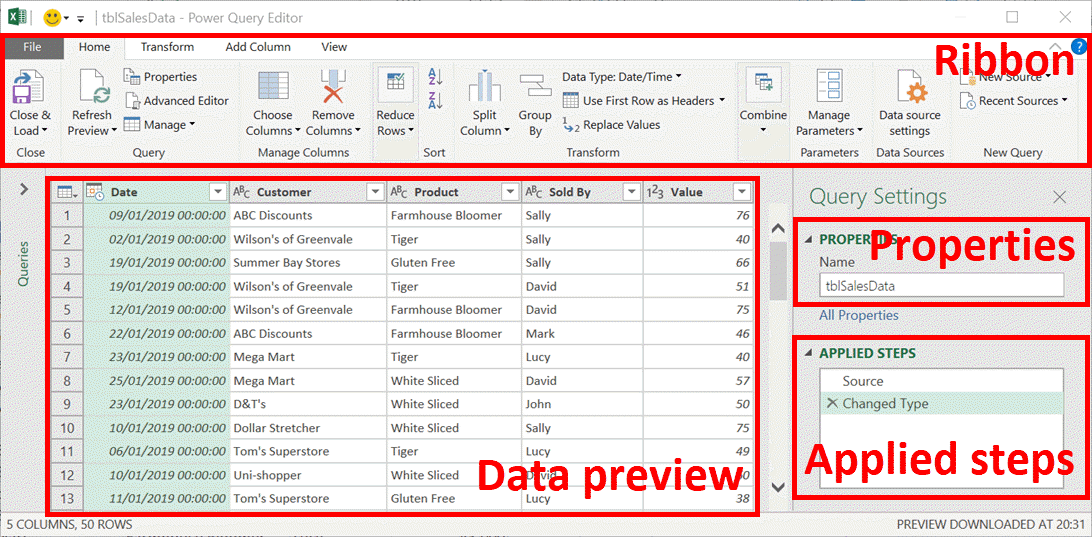Sort ascending with the A-Z icon
Viewport: 1092px width, 537px height.
point(435,77)
